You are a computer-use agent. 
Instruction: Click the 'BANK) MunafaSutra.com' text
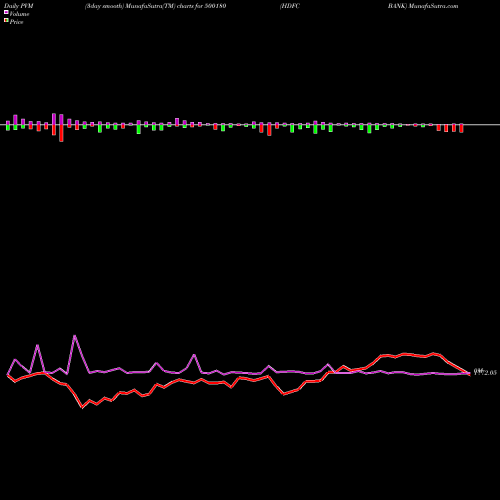pos(423,6)
